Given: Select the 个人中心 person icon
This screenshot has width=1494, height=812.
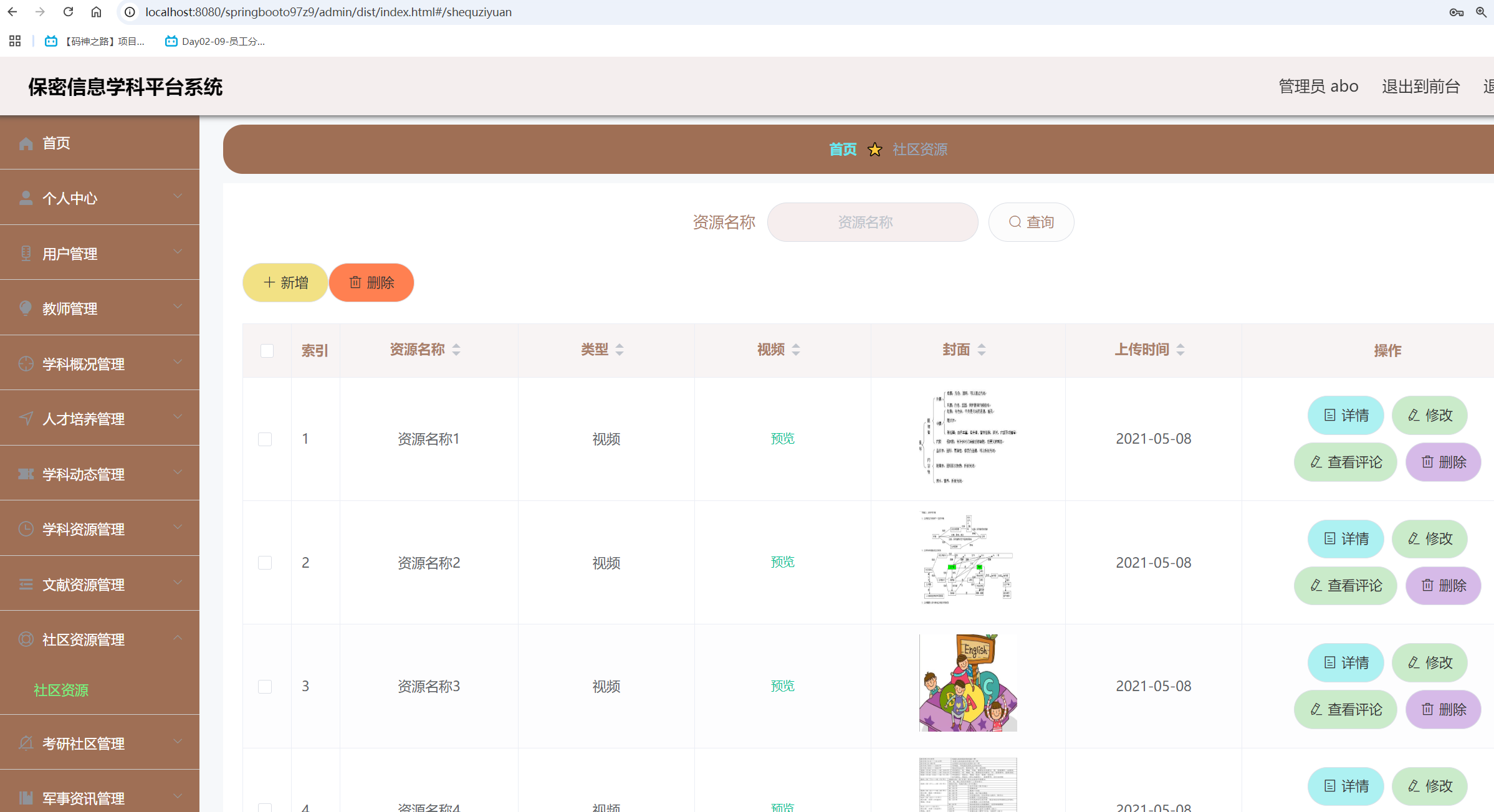Looking at the screenshot, I should (x=26, y=198).
